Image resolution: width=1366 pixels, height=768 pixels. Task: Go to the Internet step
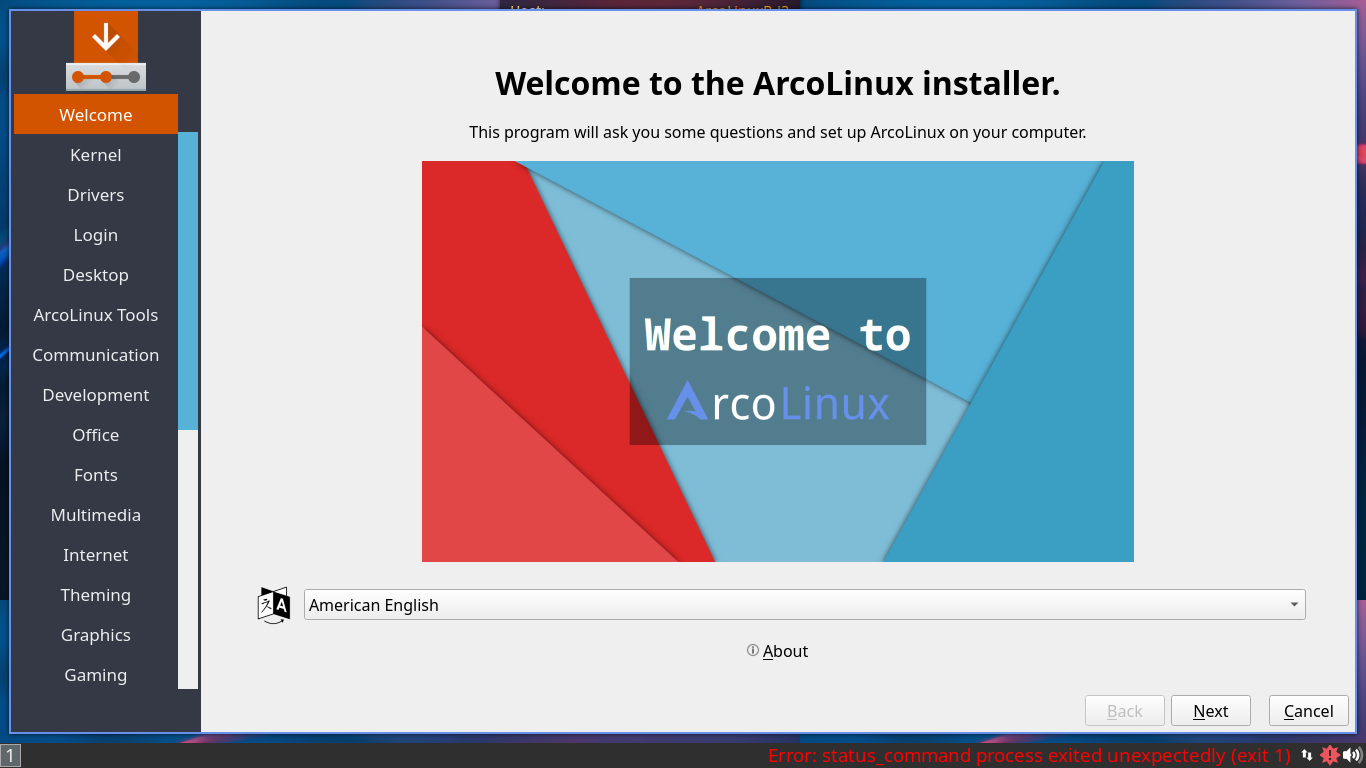(96, 555)
